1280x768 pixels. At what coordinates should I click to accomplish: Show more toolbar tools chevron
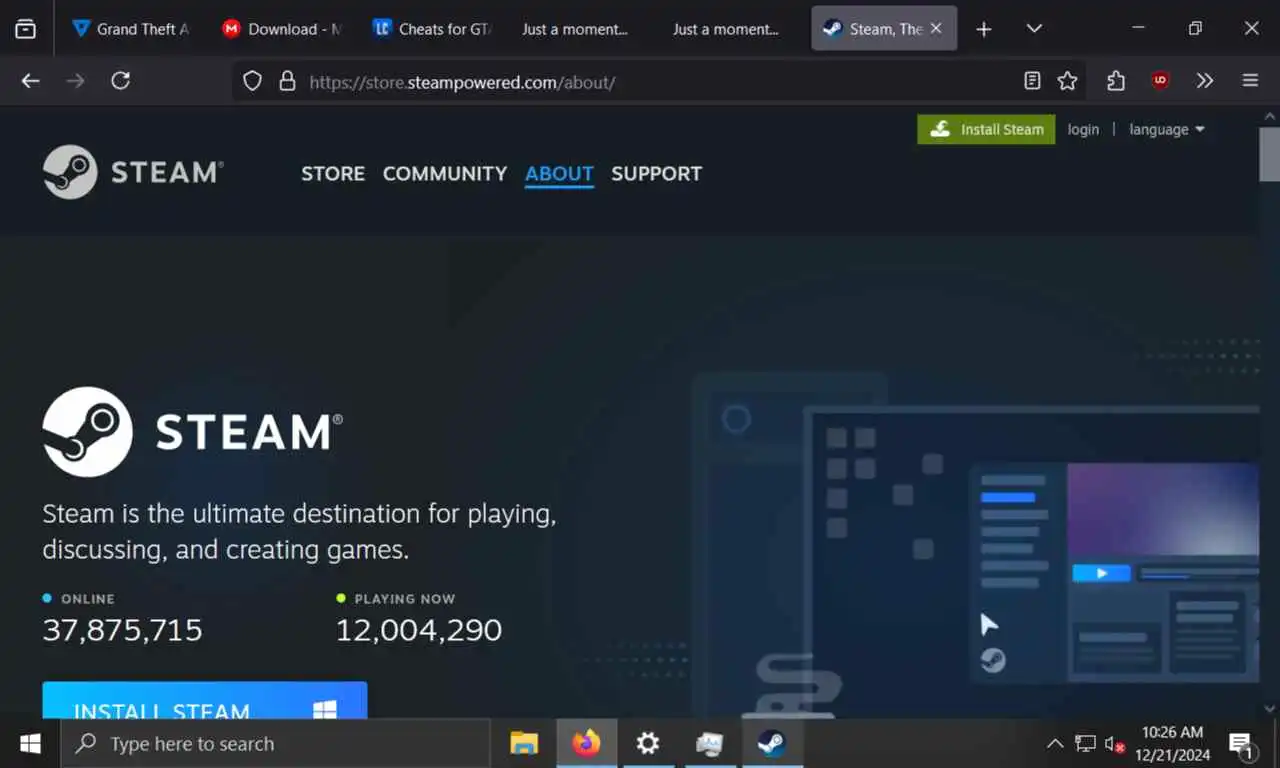tap(1205, 82)
